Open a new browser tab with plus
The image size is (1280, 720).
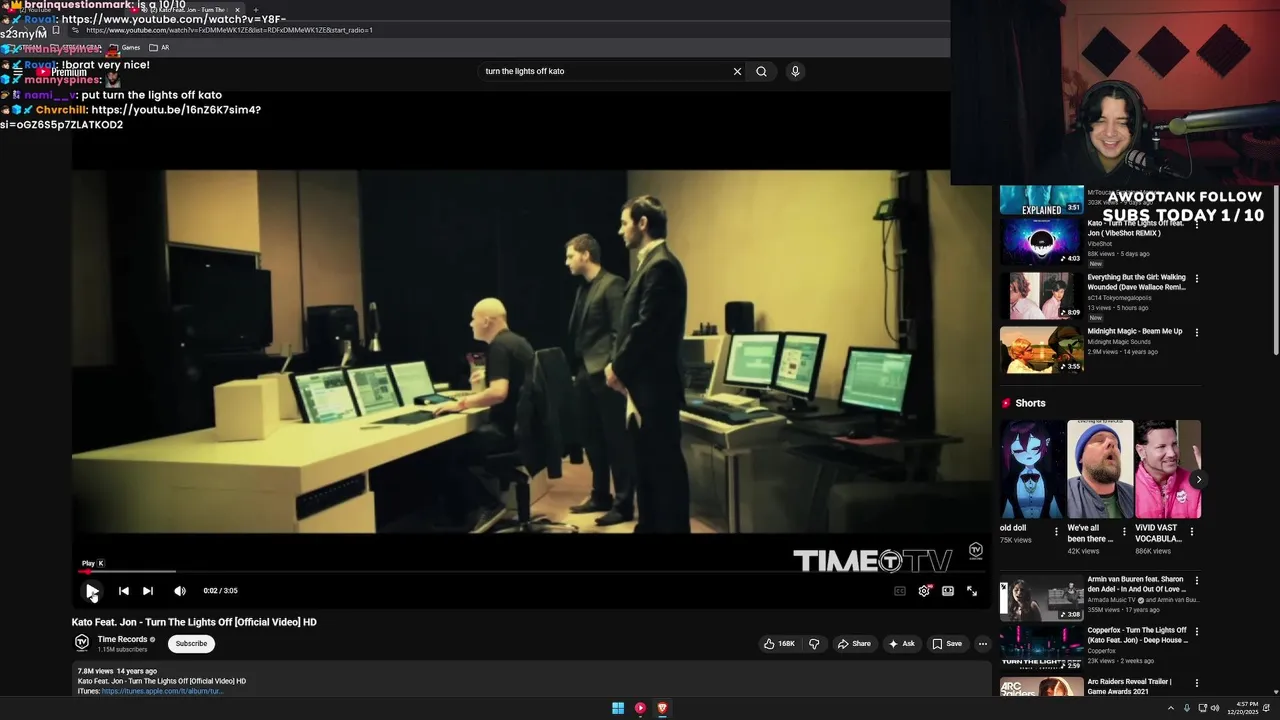pyautogui.click(x=256, y=9)
